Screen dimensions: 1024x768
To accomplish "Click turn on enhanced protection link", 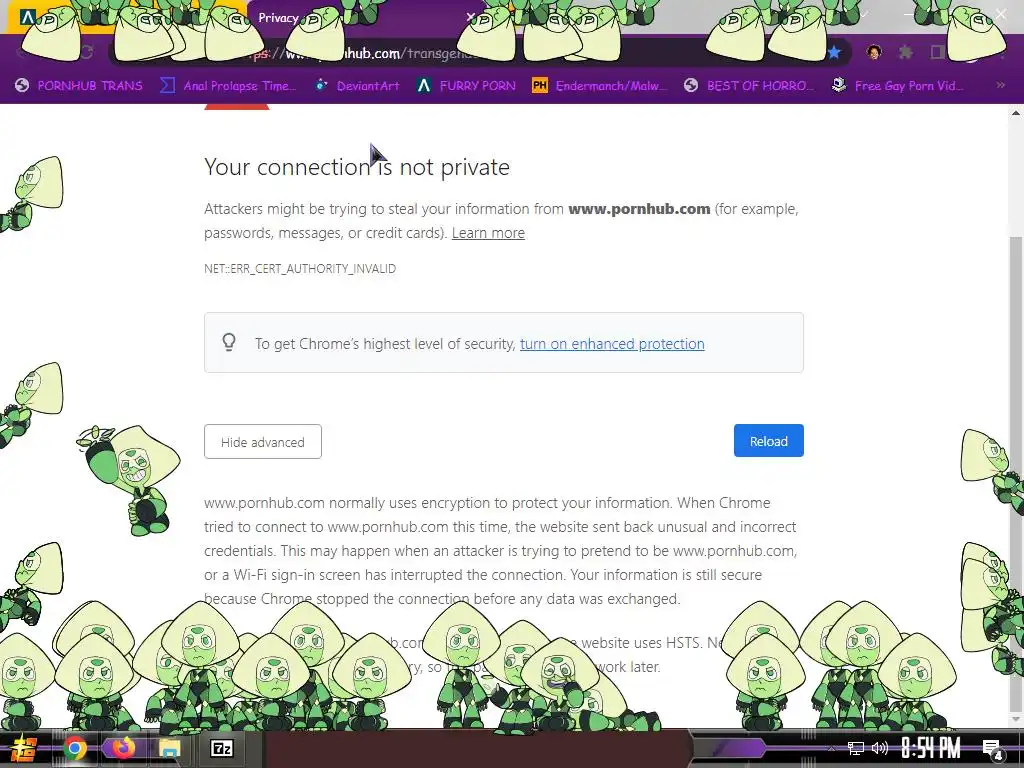I will pos(612,344).
